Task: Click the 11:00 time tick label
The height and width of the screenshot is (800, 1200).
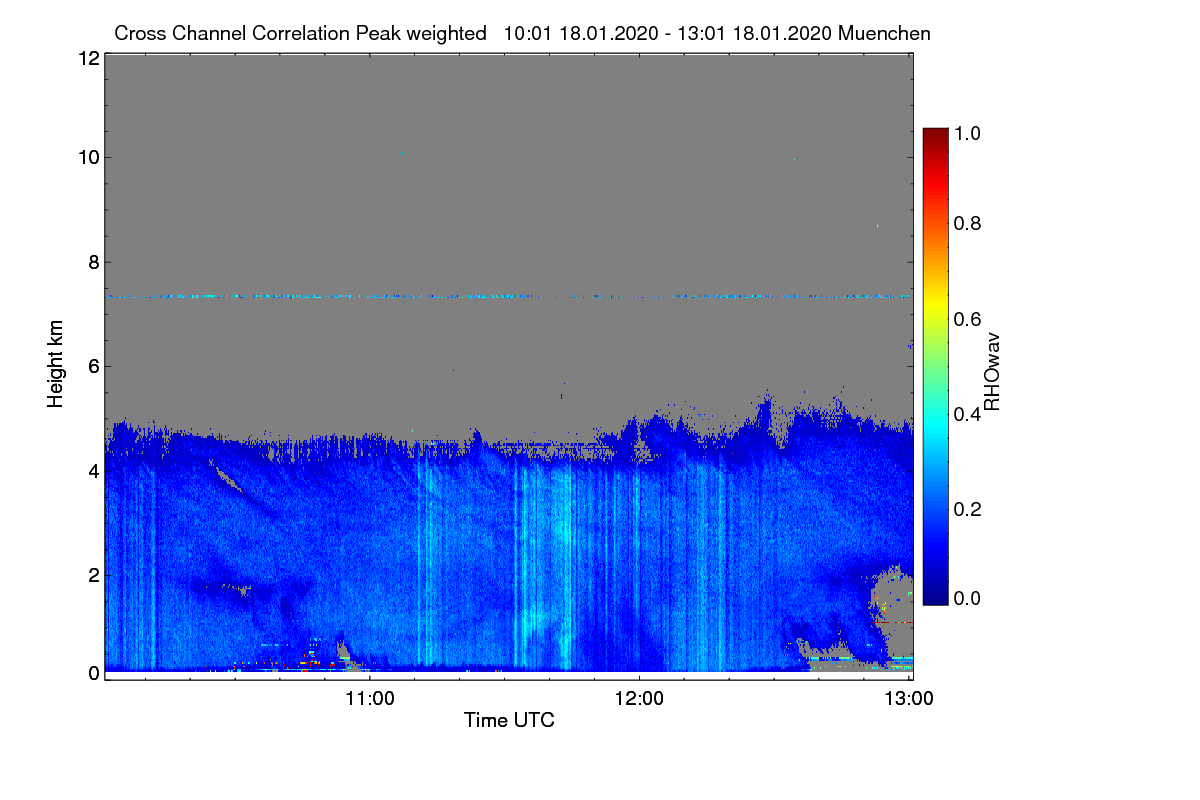Action: (x=370, y=698)
